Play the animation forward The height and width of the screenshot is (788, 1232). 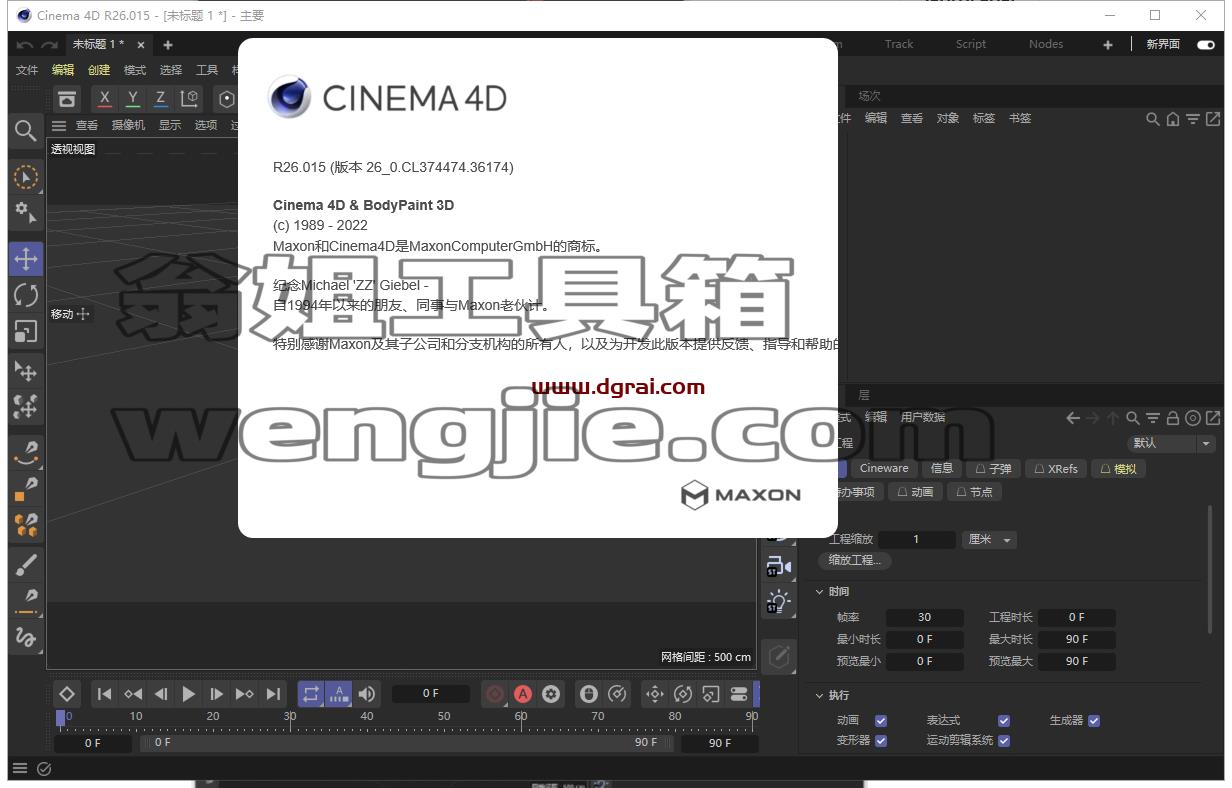click(x=188, y=694)
